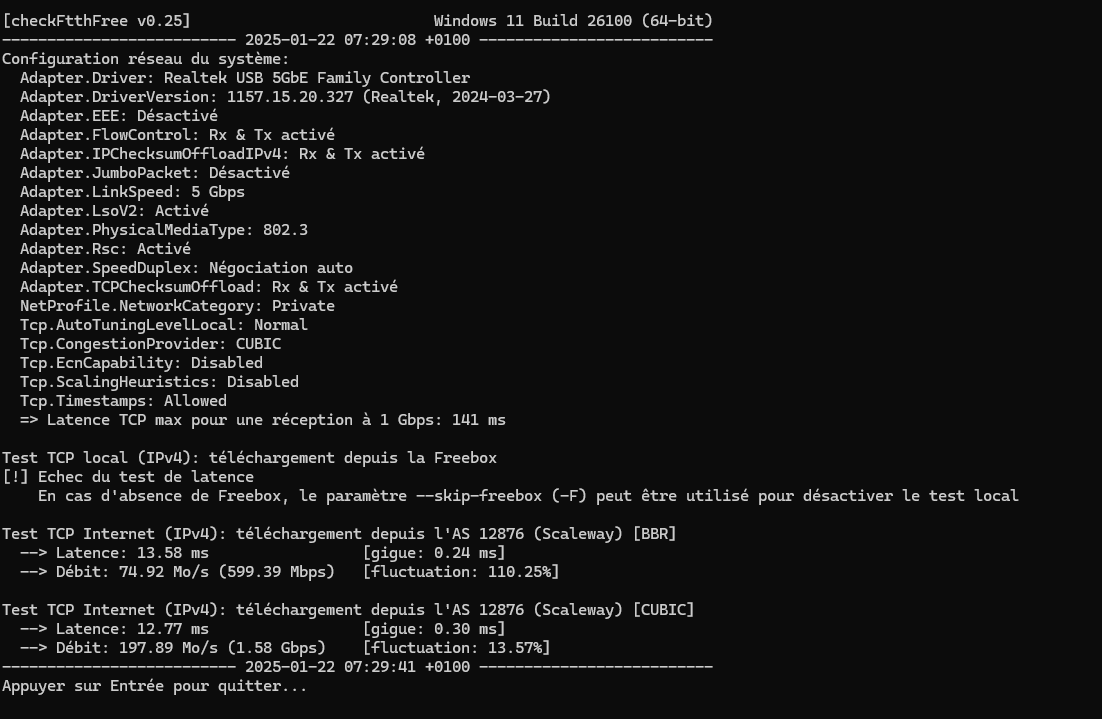Click the BBR Débit 74.92 Mo/s result
This screenshot has height=719, width=1102.
(177, 571)
